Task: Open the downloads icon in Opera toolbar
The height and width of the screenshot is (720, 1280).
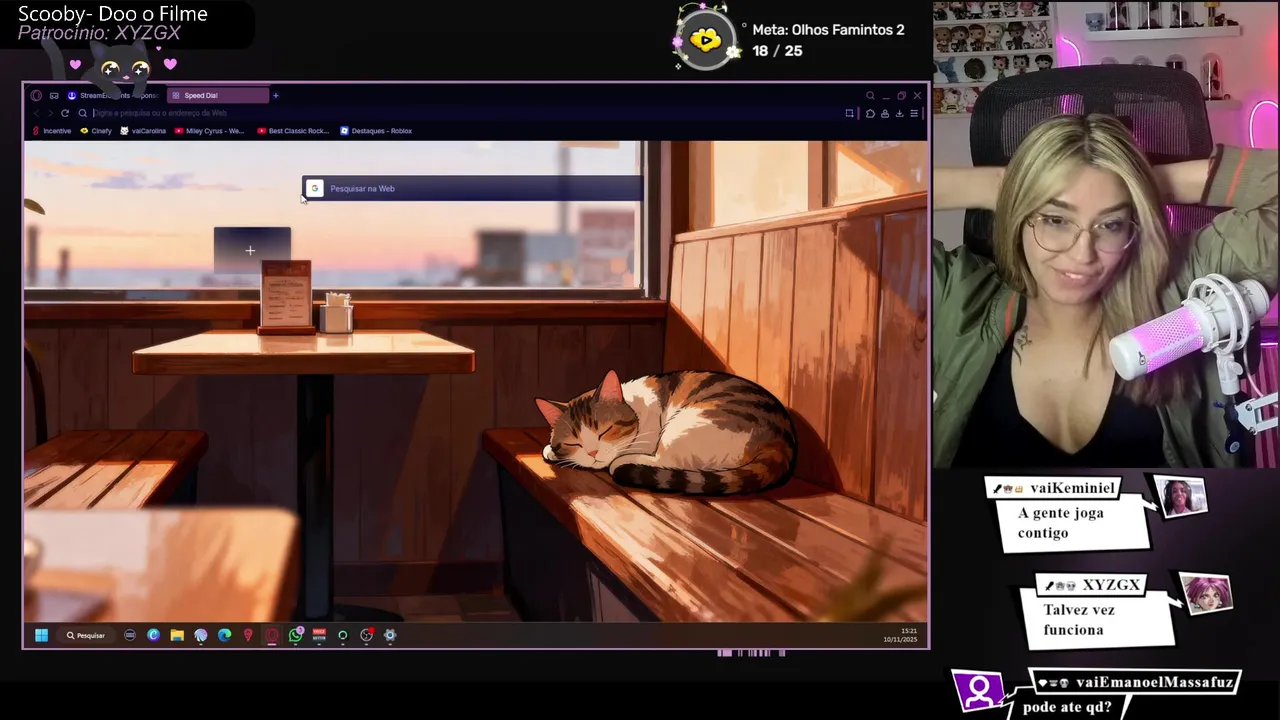Action: pyautogui.click(x=899, y=113)
